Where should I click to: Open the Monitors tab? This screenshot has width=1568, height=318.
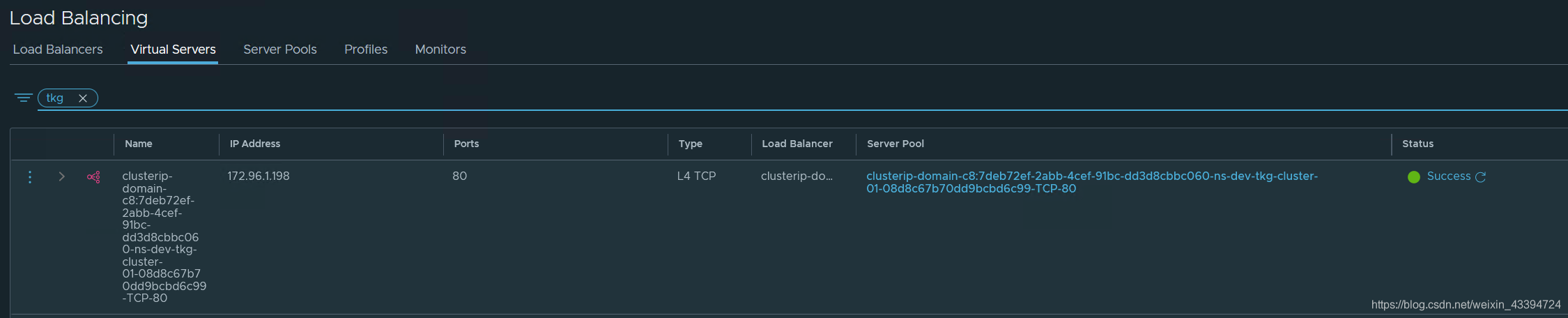pyautogui.click(x=440, y=50)
